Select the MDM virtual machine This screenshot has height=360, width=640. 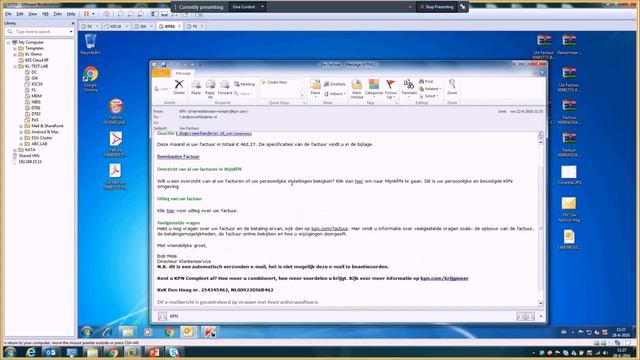tap(36, 96)
